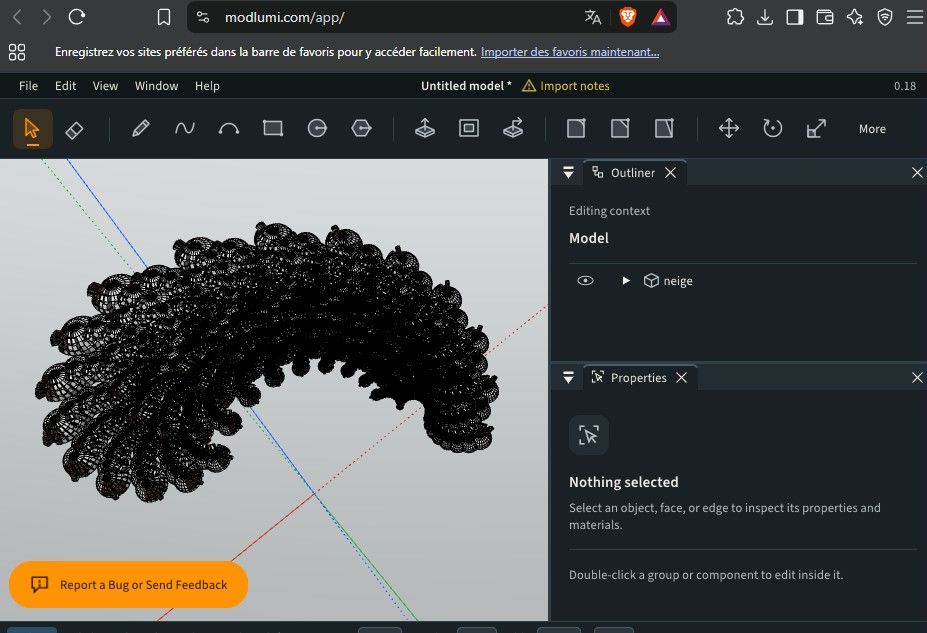
Task: Select the Scale tool
Action: pyautogui.click(x=816, y=128)
